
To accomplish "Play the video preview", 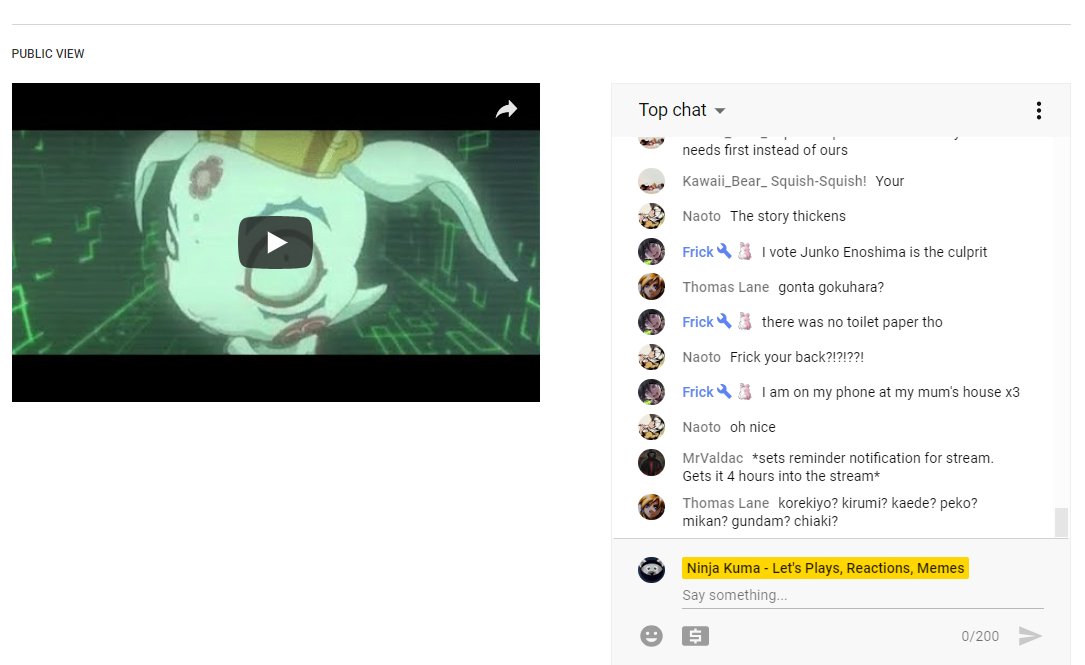I will pos(275,242).
